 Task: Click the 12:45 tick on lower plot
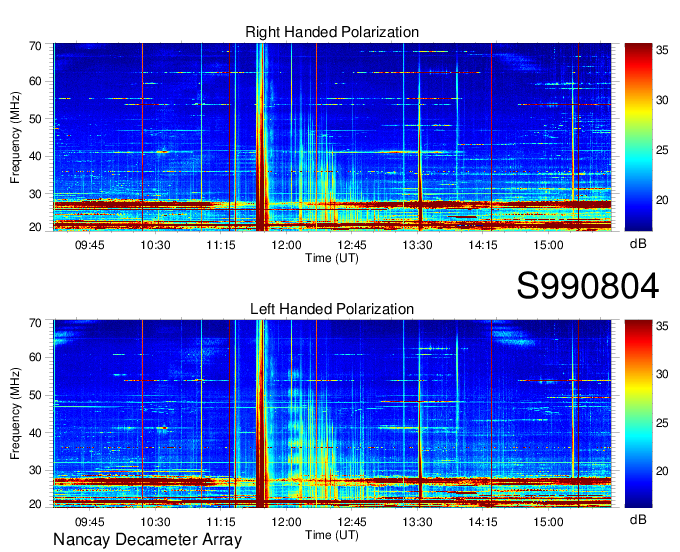point(352,522)
